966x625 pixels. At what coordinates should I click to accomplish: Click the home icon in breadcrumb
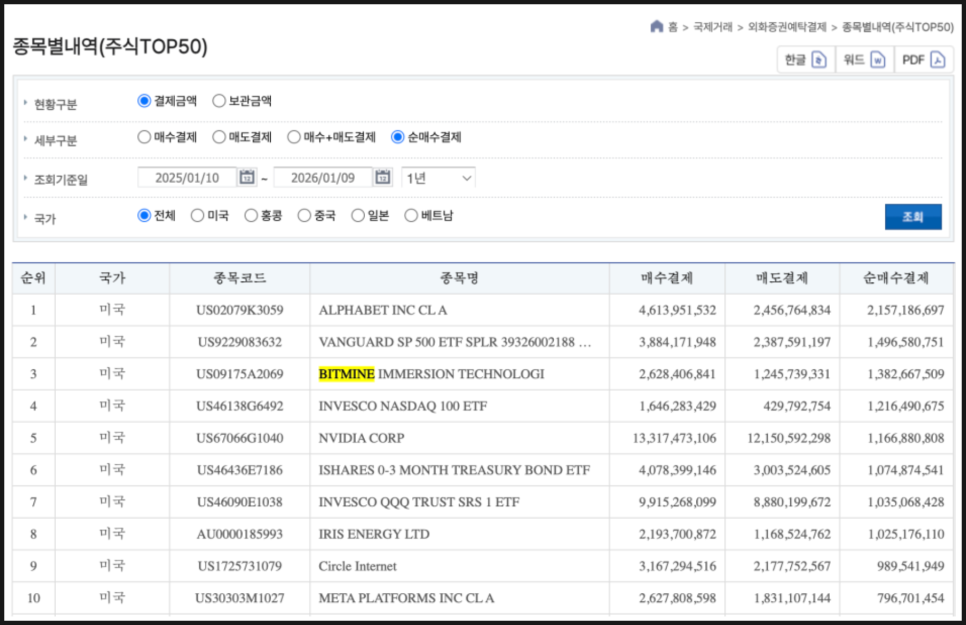pyautogui.click(x=656, y=27)
